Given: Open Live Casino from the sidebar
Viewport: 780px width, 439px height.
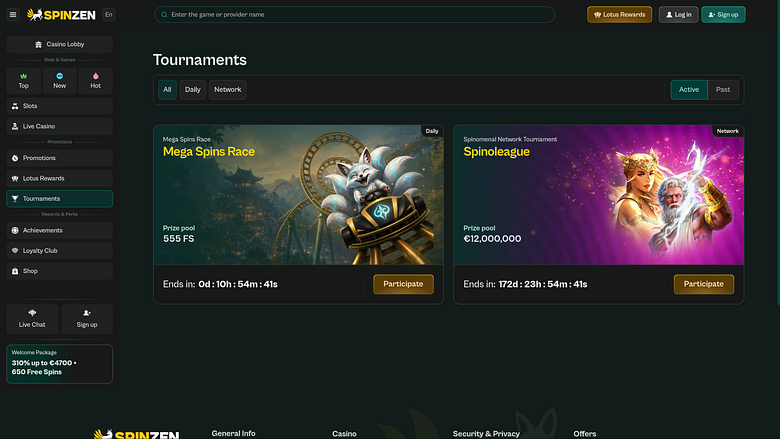Looking at the screenshot, I should 60,126.
